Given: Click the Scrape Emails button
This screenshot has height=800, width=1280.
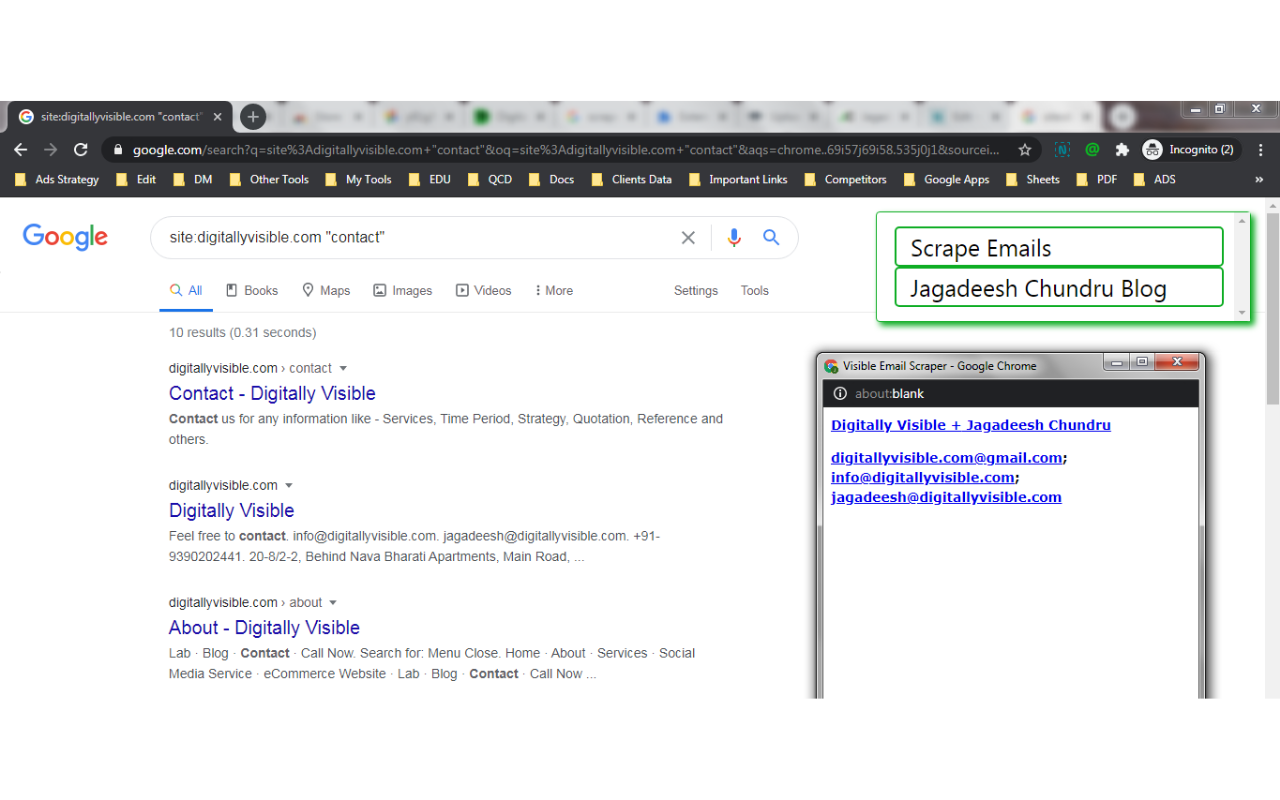Looking at the screenshot, I should tap(1059, 247).
